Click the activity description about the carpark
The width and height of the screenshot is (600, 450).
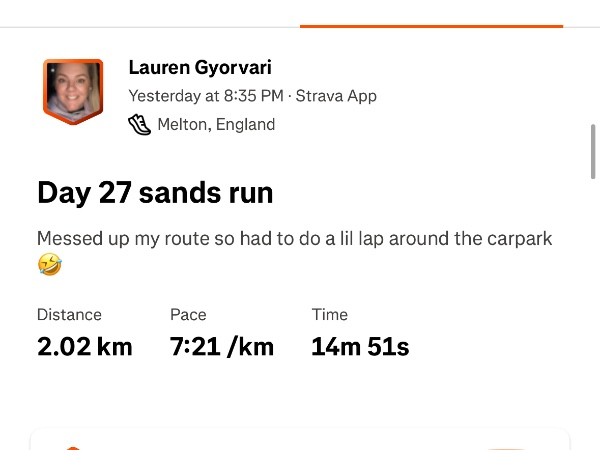294,239
